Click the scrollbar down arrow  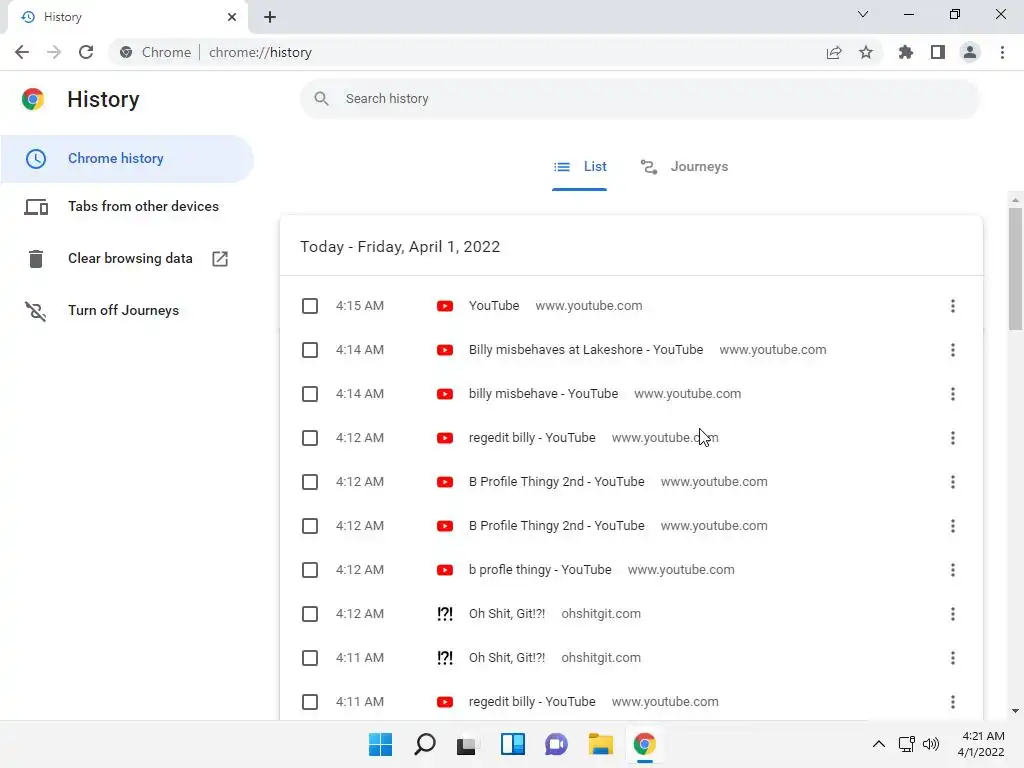(1015, 711)
